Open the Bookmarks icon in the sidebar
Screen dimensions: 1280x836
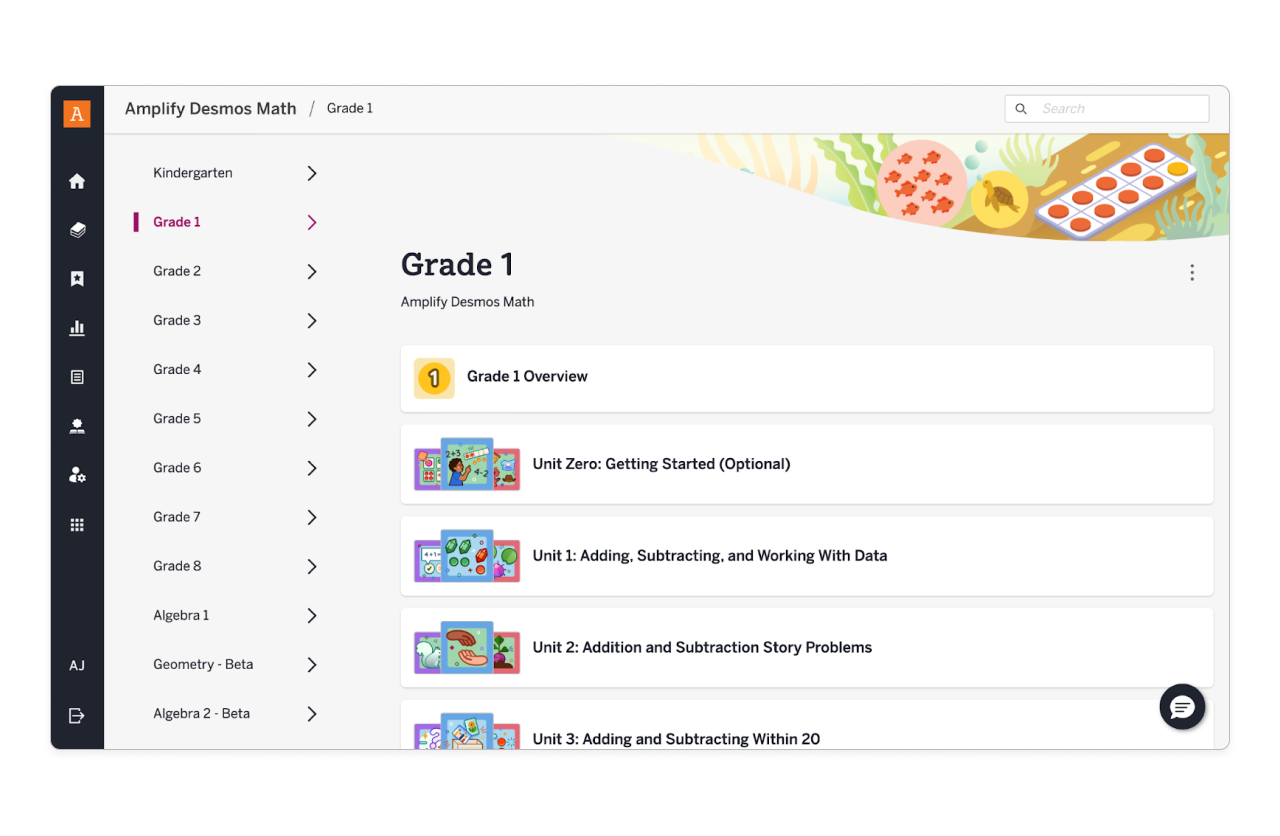pyautogui.click(x=77, y=278)
